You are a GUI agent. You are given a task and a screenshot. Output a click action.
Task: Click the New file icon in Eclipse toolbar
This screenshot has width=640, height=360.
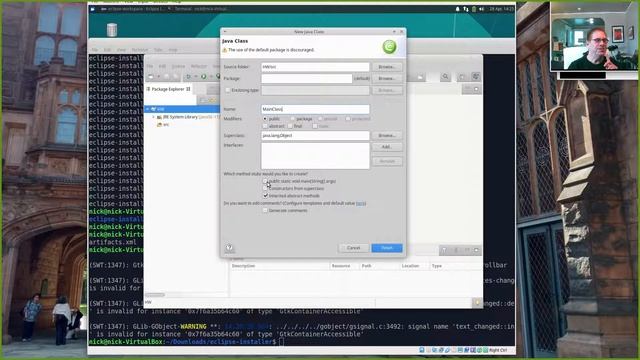pos(151,77)
